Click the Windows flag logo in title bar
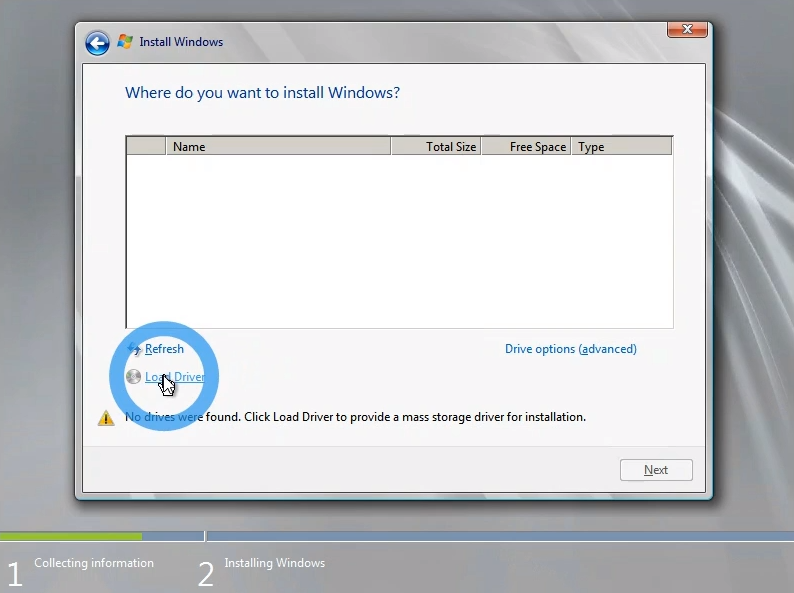 125,42
